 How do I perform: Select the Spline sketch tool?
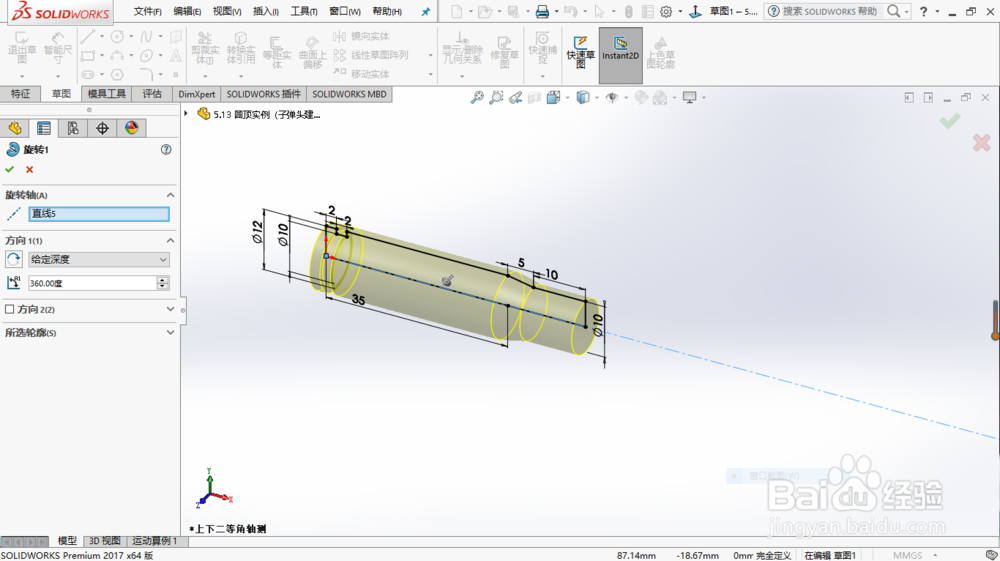(147, 36)
